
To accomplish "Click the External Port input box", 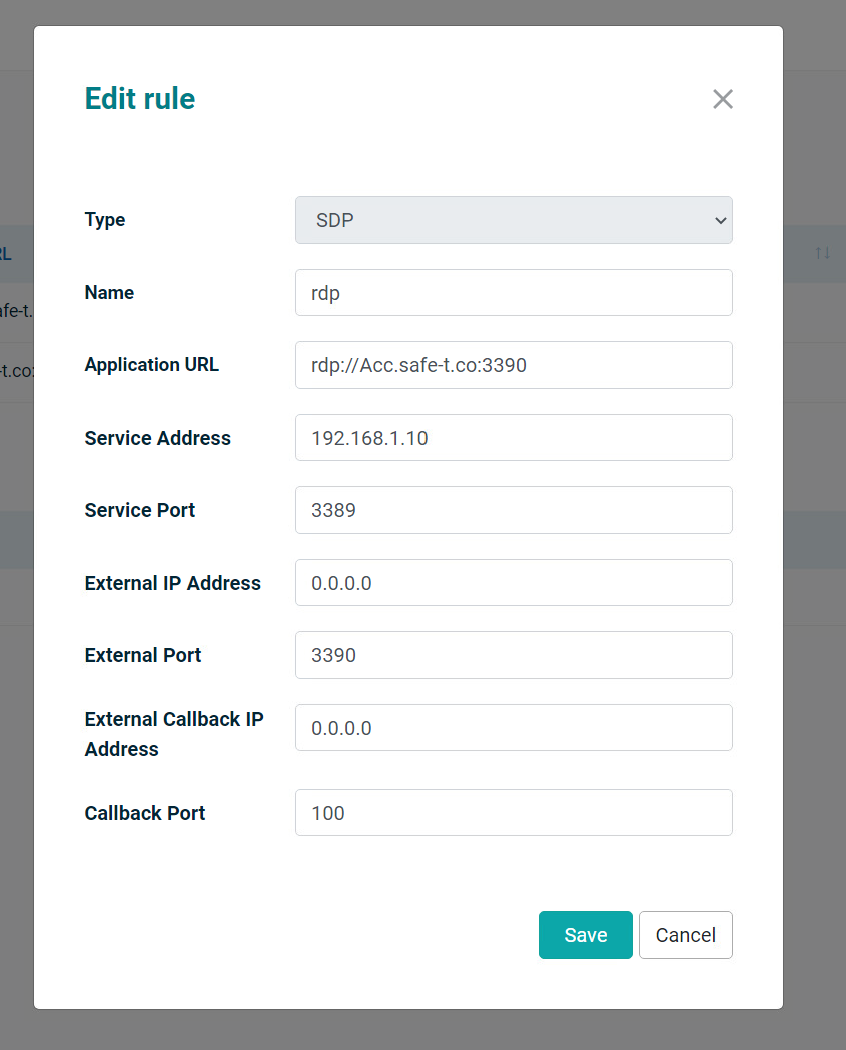I will coord(513,655).
